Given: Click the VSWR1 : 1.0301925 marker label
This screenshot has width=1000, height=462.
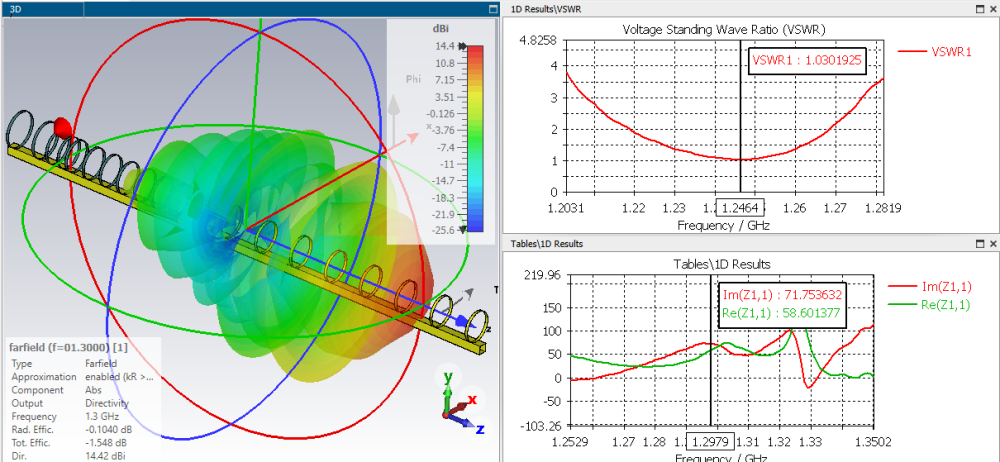Looking at the screenshot, I should 807,61.
